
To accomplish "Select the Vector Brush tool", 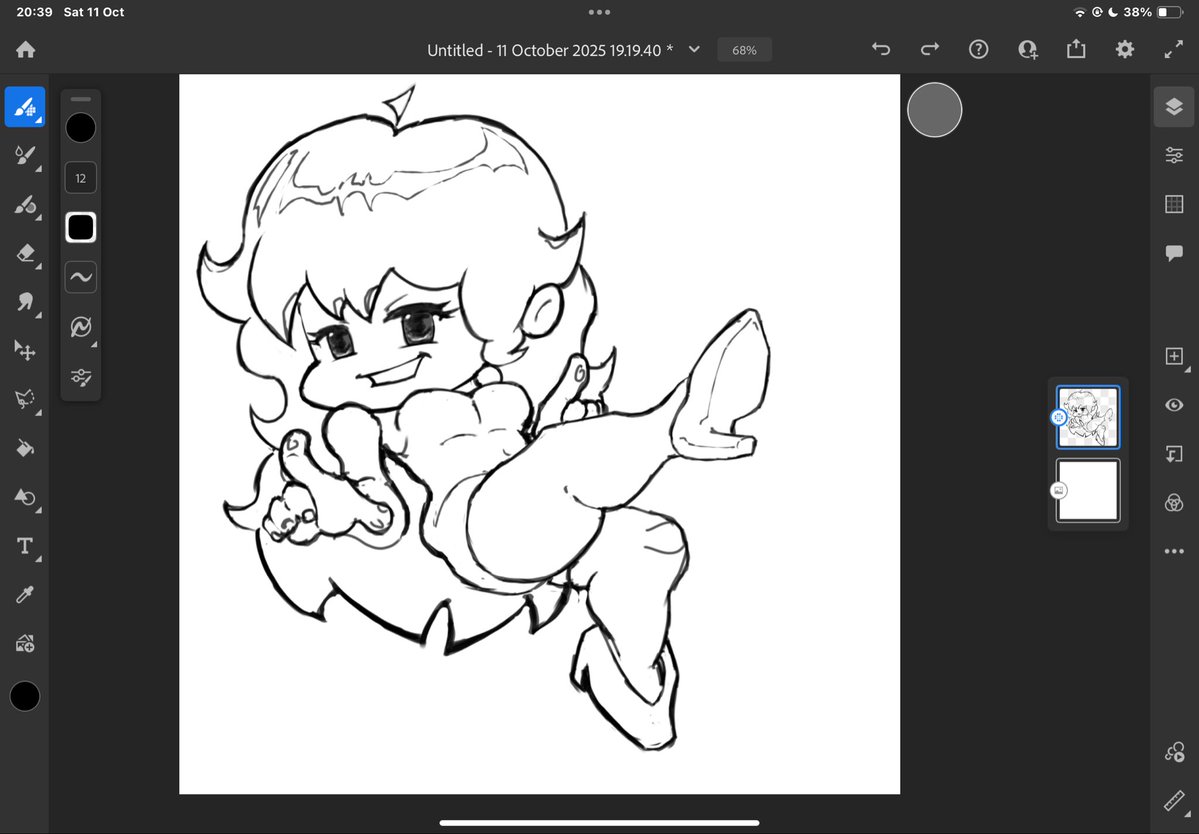I will click(x=25, y=205).
